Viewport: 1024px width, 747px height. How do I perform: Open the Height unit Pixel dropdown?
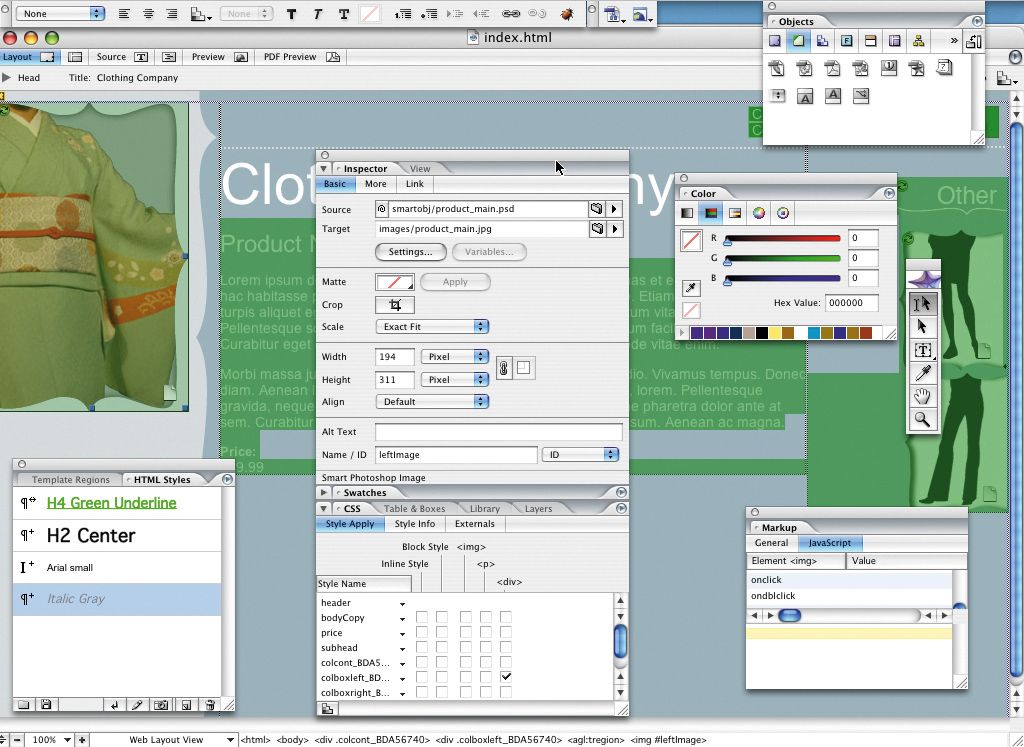click(455, 379)
